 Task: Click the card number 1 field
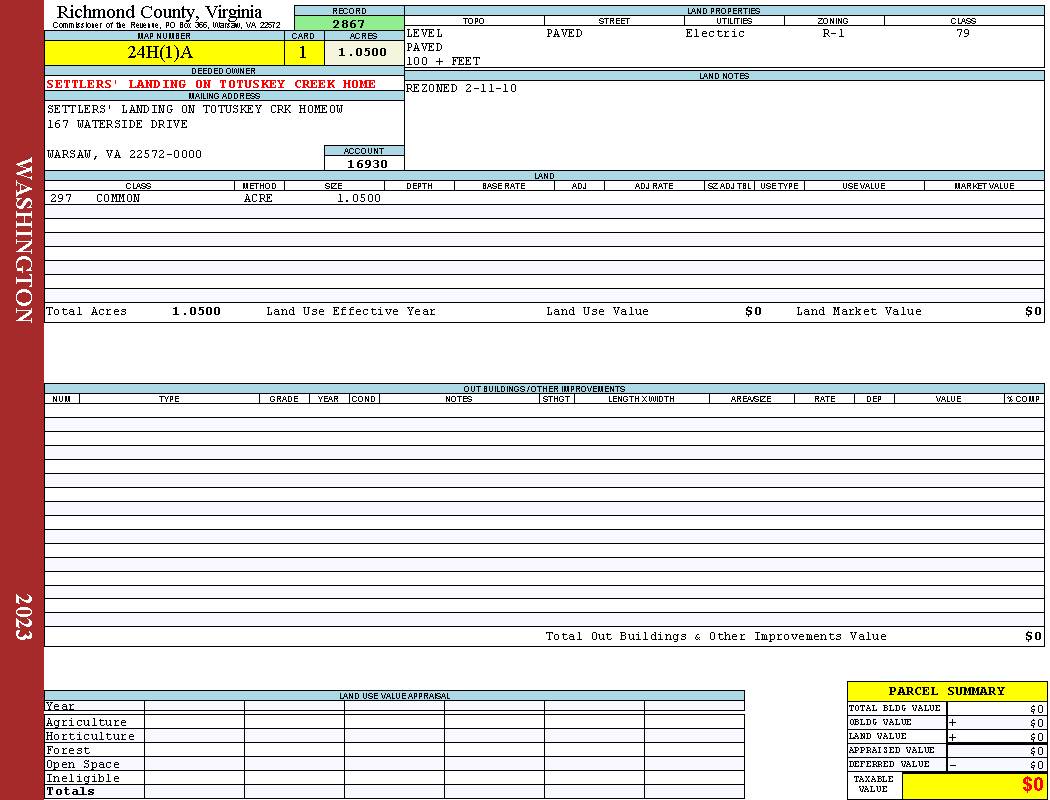pos(303,52)
